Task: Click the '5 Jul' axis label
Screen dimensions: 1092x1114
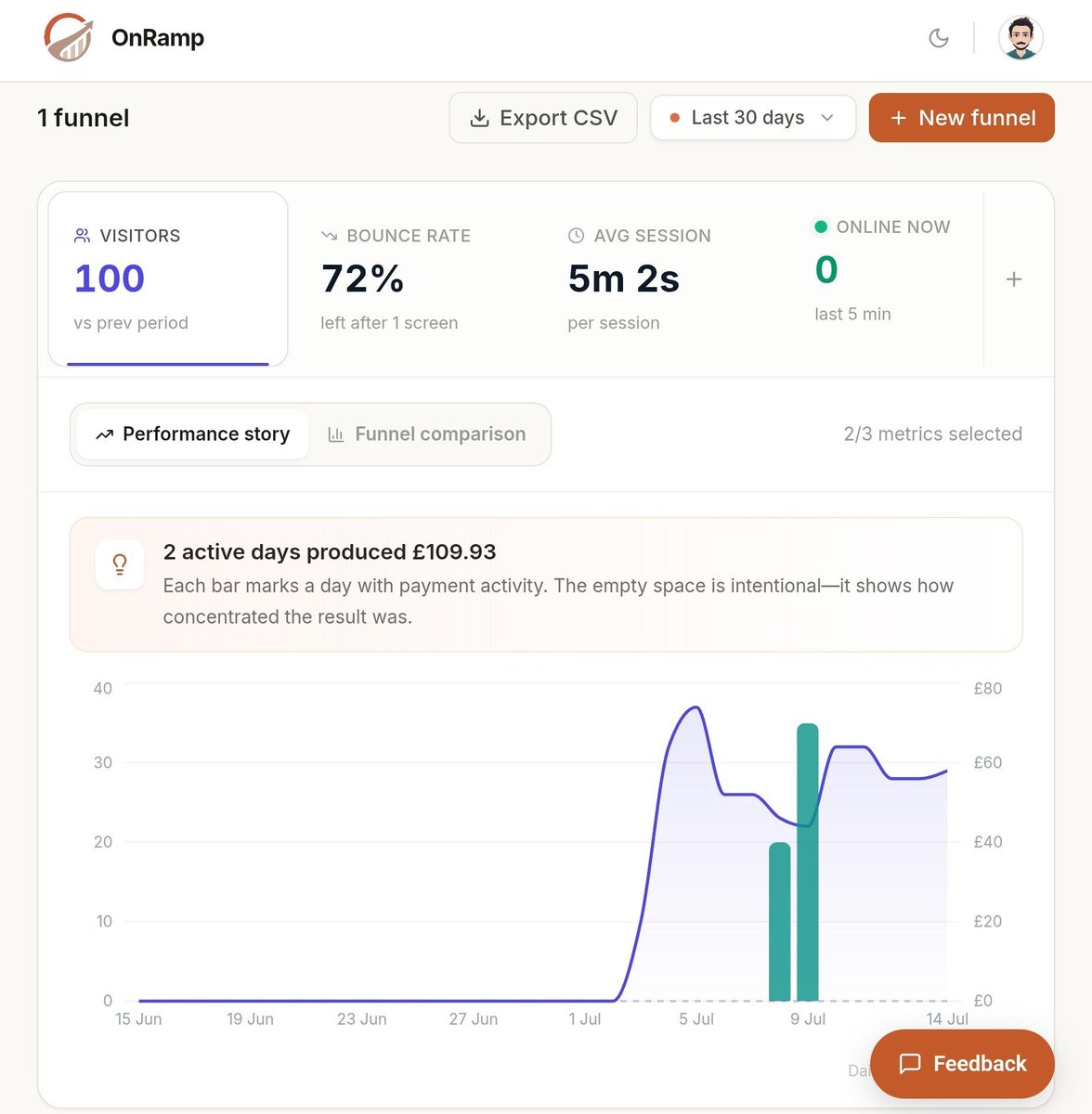Action: pos(696,1019)
